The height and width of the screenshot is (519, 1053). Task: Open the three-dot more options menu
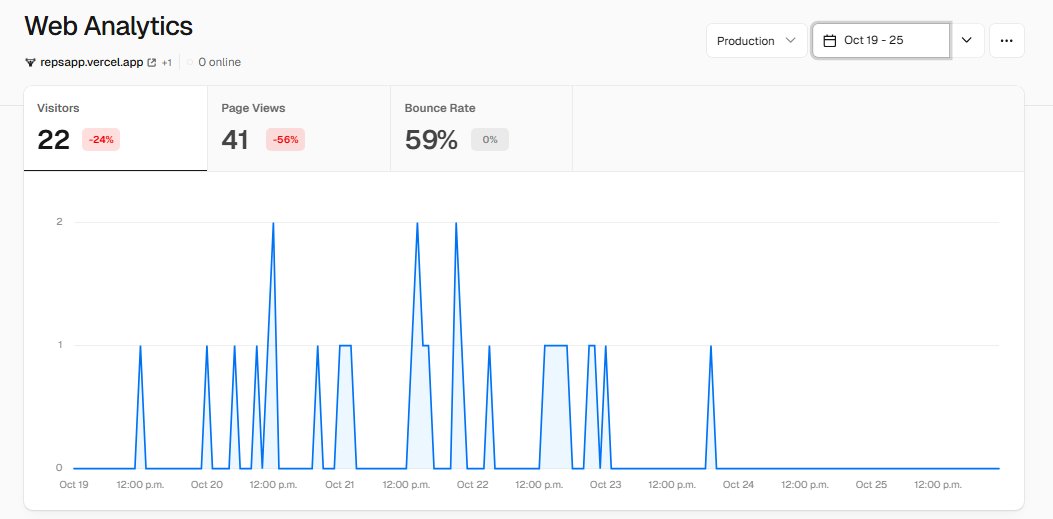1006,40
